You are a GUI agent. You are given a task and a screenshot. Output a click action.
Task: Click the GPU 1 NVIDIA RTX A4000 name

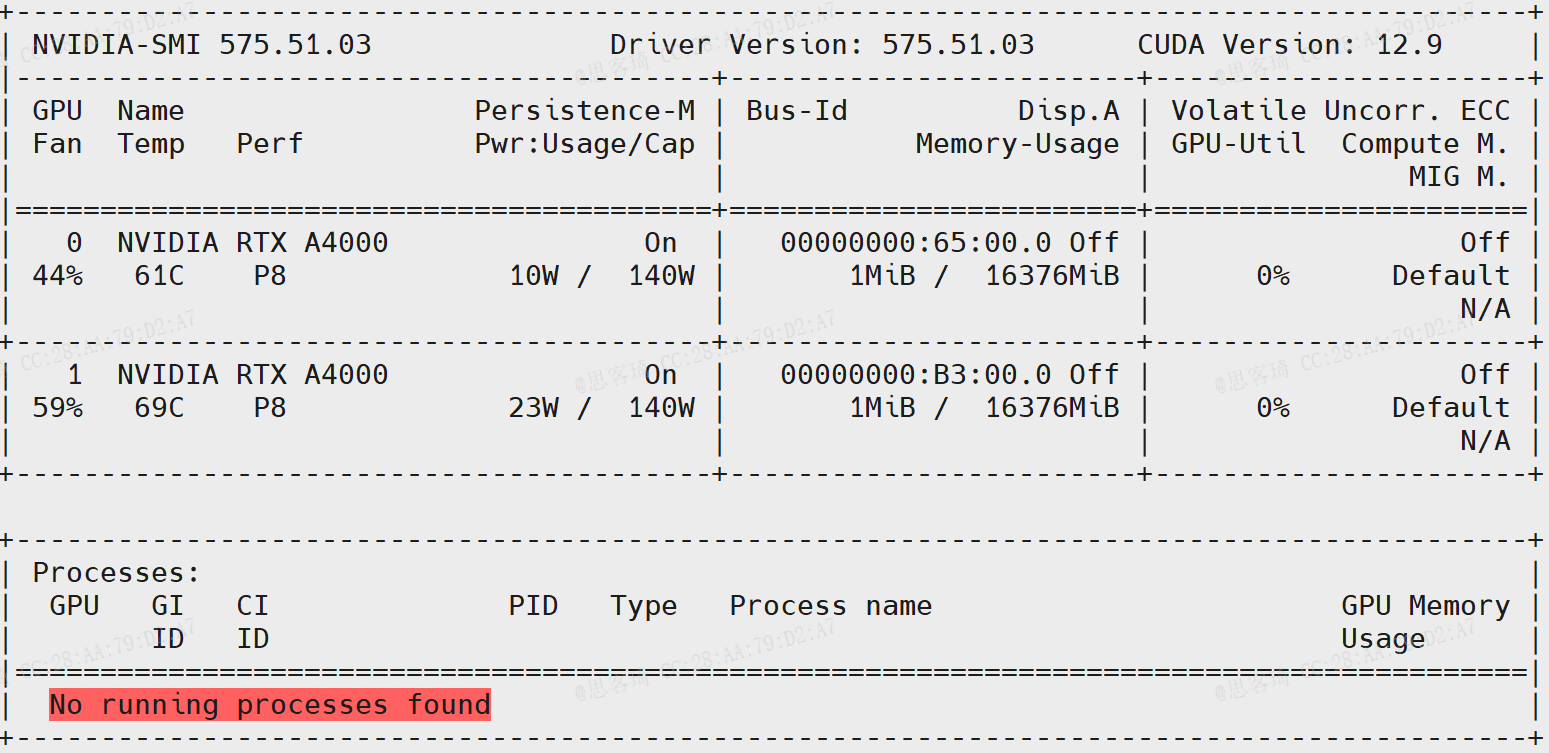click(253, 375)
